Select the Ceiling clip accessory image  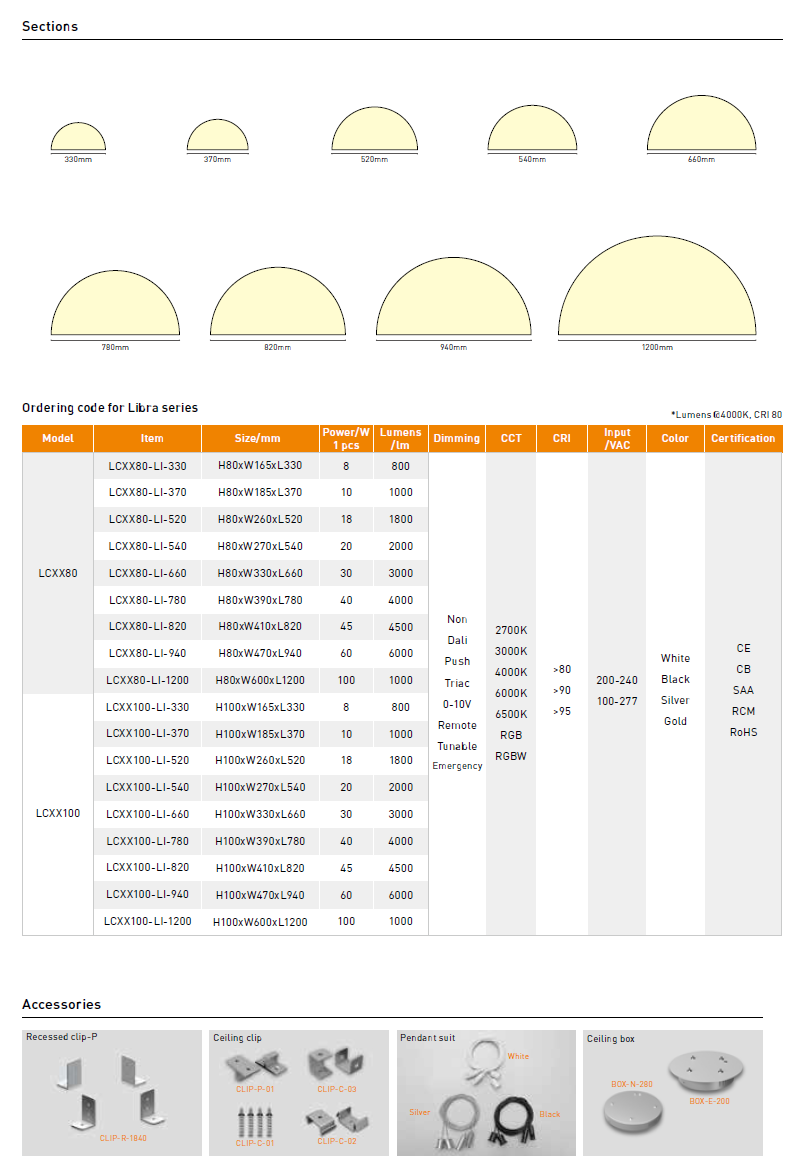(x=299, y=1093)
